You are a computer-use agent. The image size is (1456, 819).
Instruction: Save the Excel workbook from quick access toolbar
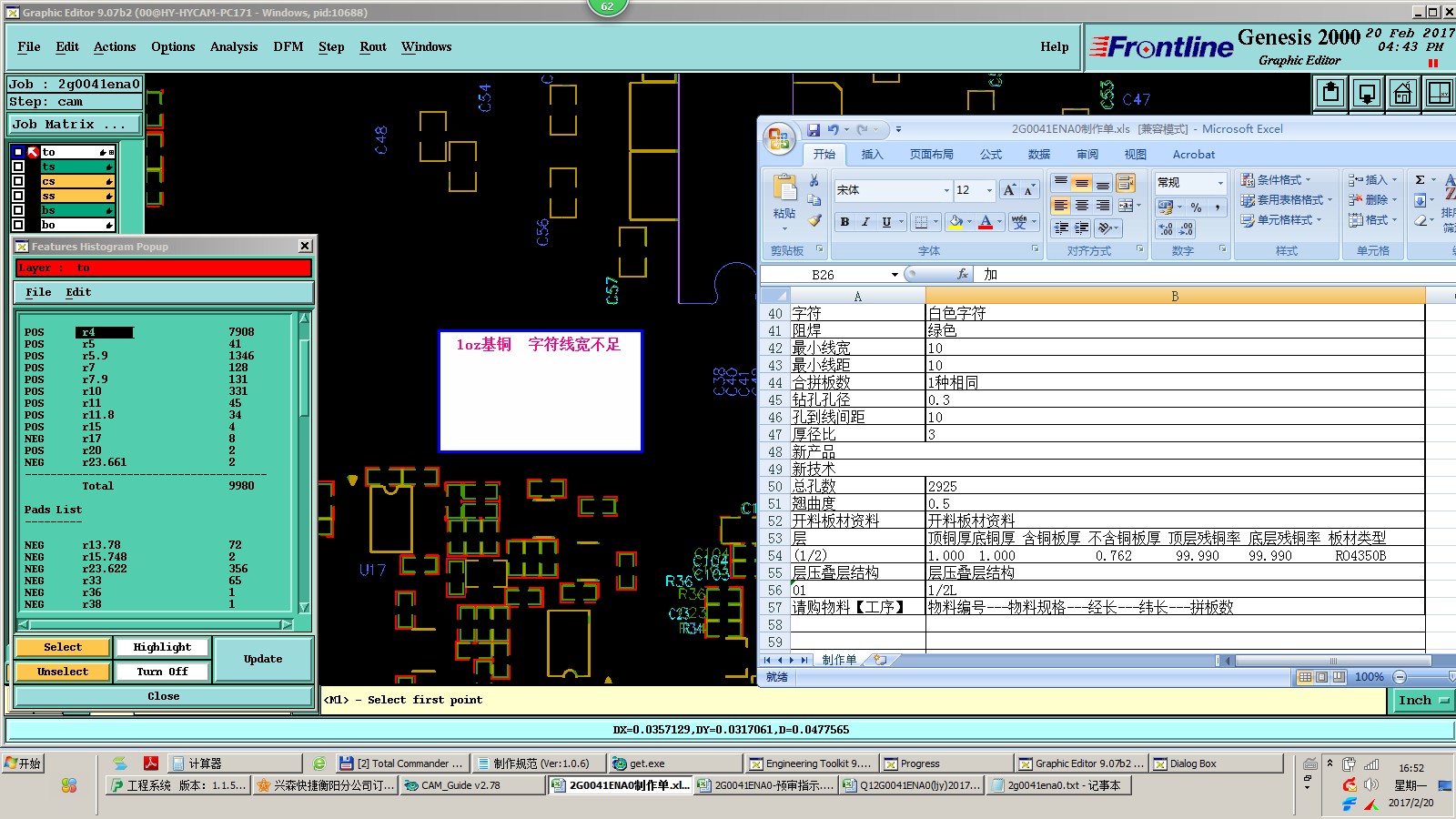pyautogui.click(x=814, y=130)
